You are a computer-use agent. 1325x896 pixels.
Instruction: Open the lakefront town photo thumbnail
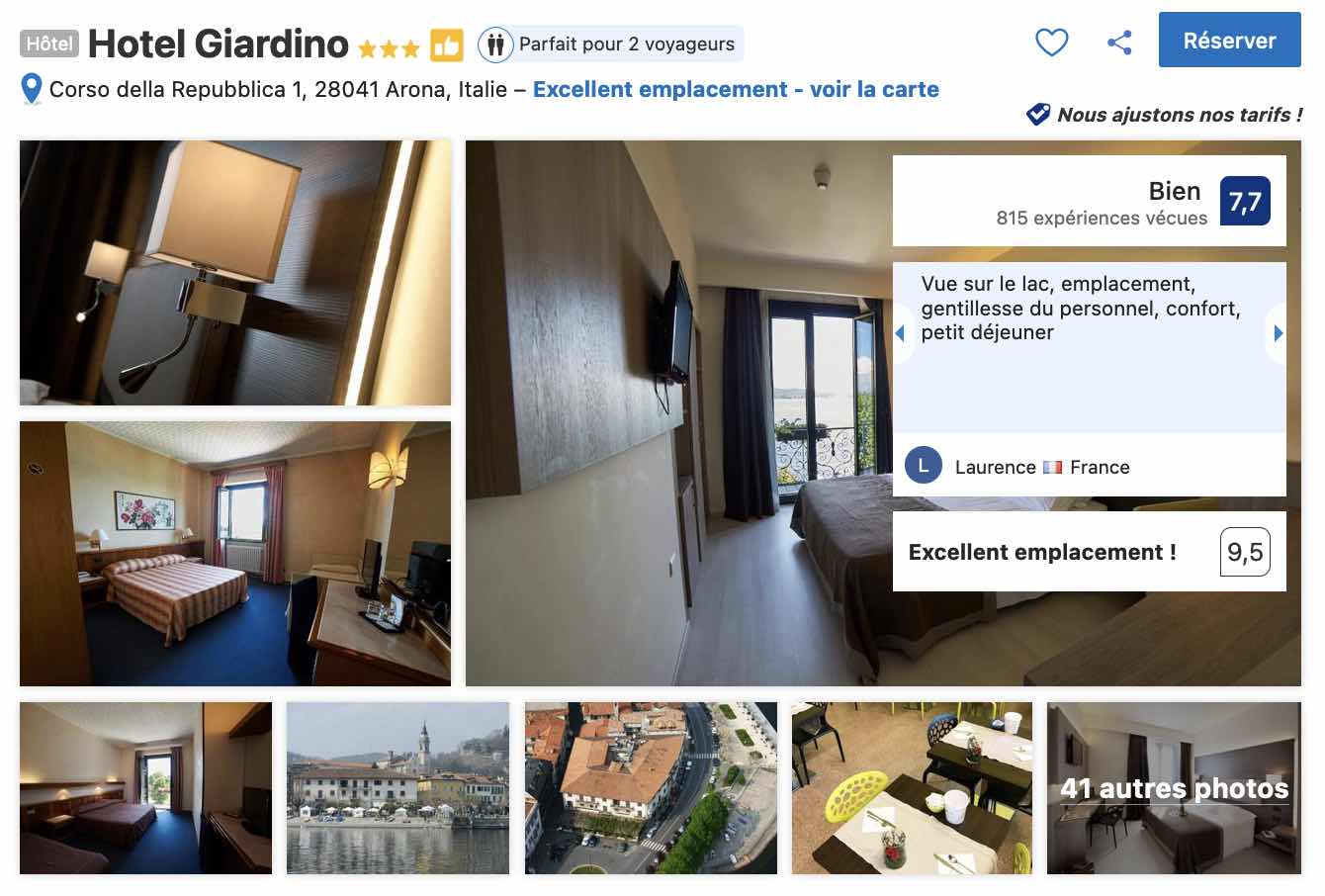(x=397, y=788)
